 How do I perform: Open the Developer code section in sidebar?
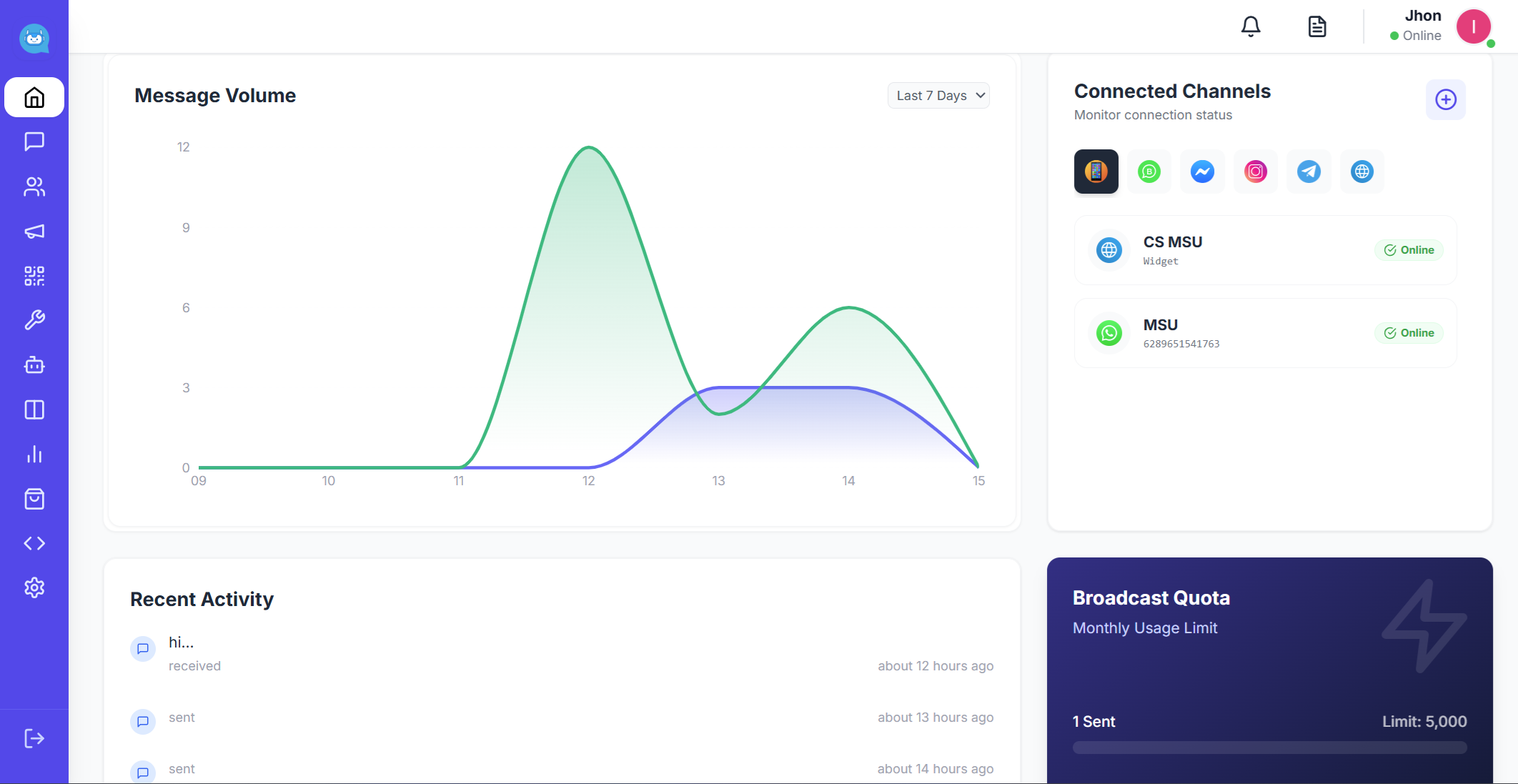tap(34, 543)
